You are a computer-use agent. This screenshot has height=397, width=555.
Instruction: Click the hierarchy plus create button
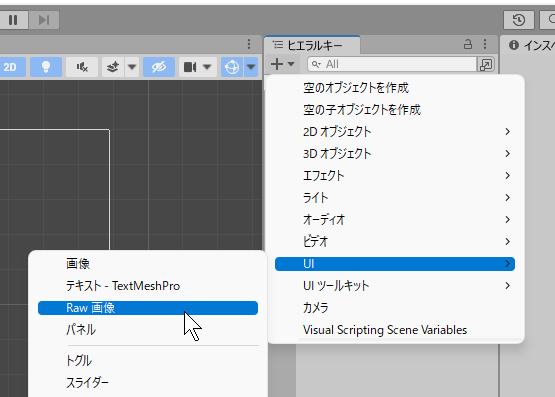[282, 64]
